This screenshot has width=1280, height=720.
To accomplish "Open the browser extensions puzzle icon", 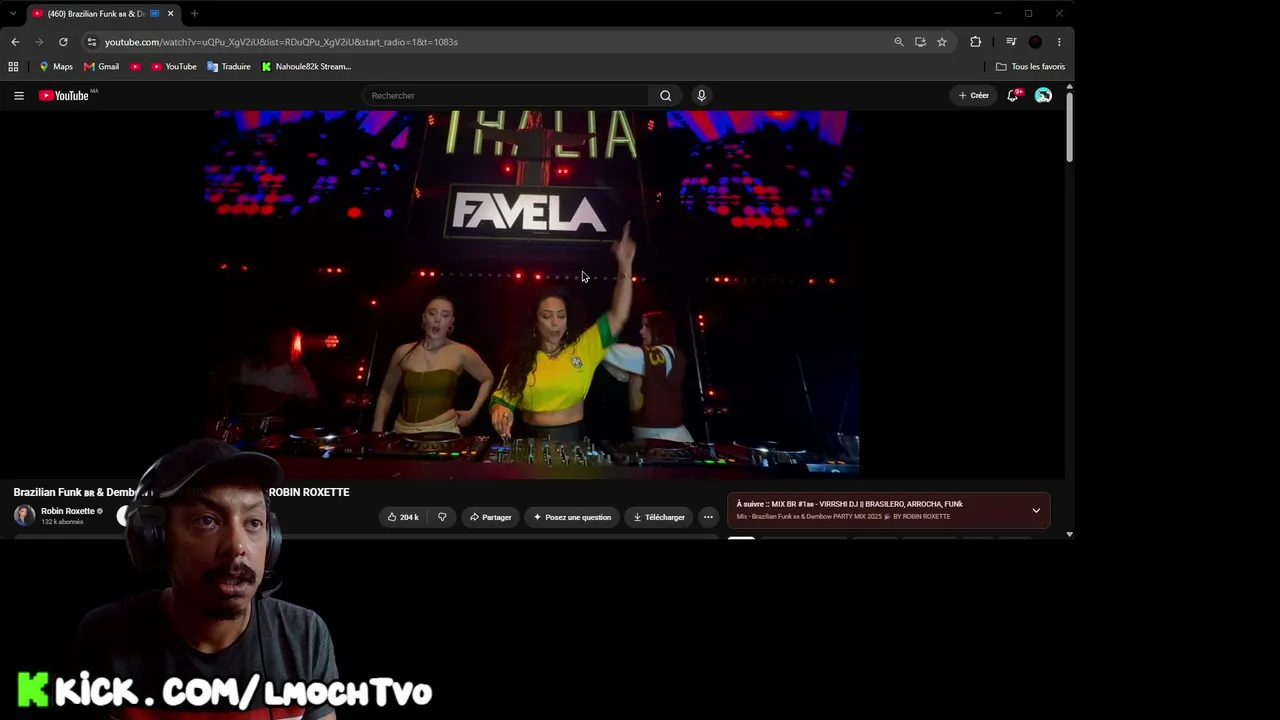I will click(x=976, y=42).
